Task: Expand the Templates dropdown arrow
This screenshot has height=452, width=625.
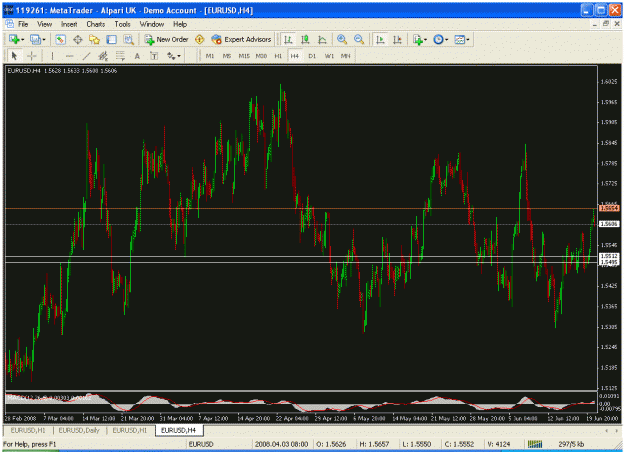Action: tap(468, 39)
